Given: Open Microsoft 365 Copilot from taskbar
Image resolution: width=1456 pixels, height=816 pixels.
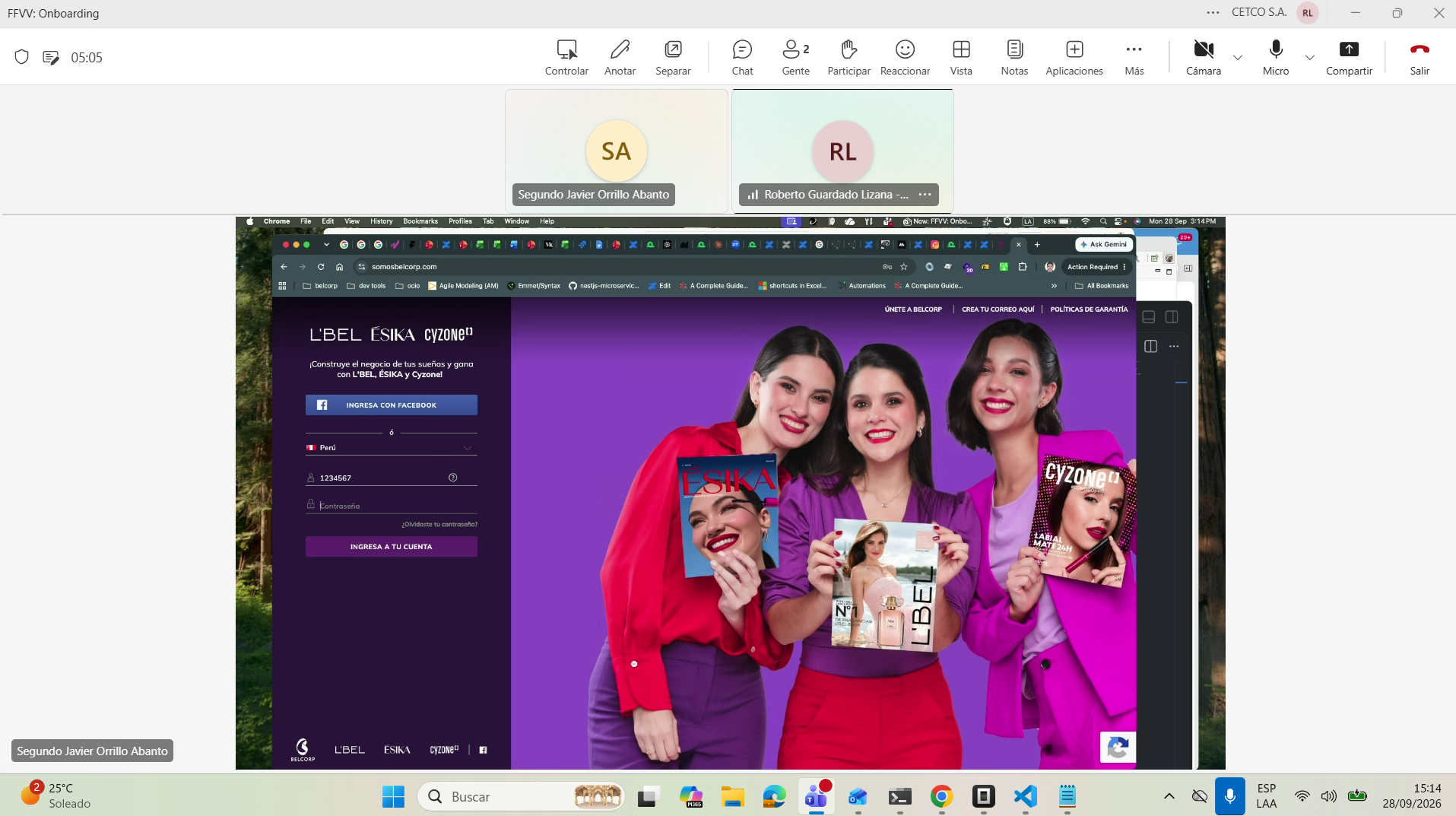Looking at the screenshot, I should pos(690,796).
